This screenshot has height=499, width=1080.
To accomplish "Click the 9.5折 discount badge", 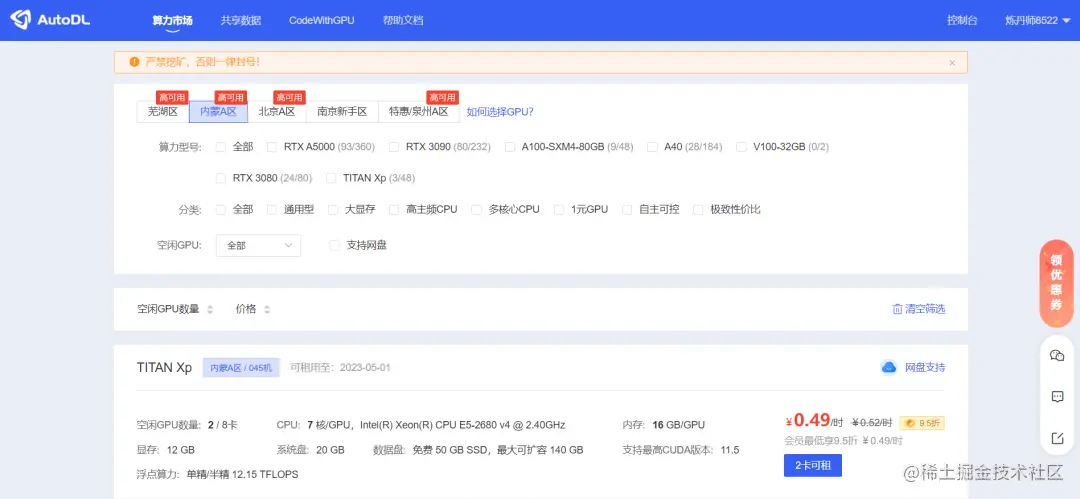I will click(922, 423).
